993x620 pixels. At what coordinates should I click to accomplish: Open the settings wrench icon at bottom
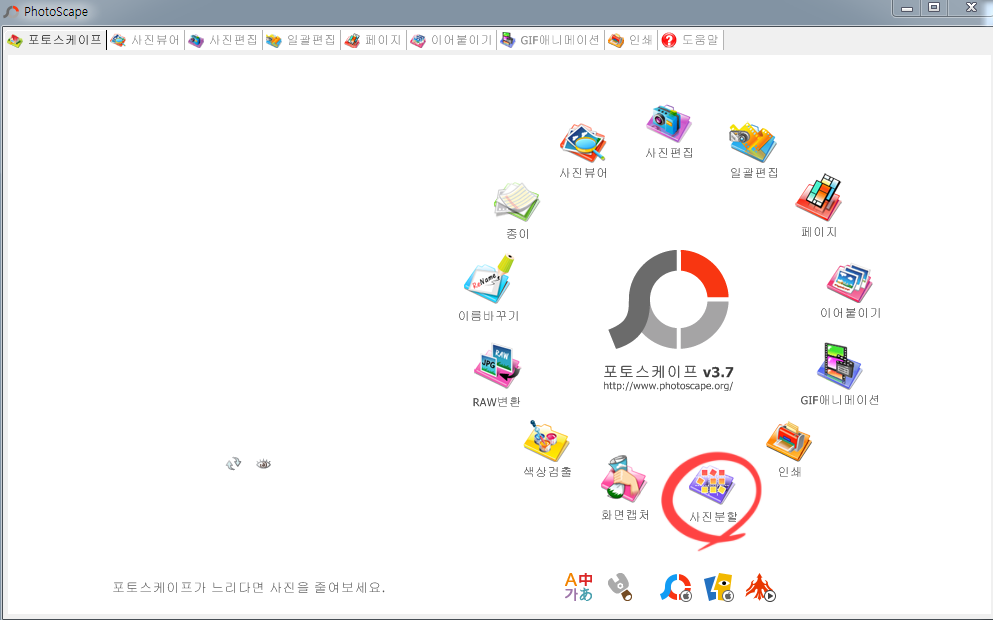pyautogui.click(x=621, y=587)
